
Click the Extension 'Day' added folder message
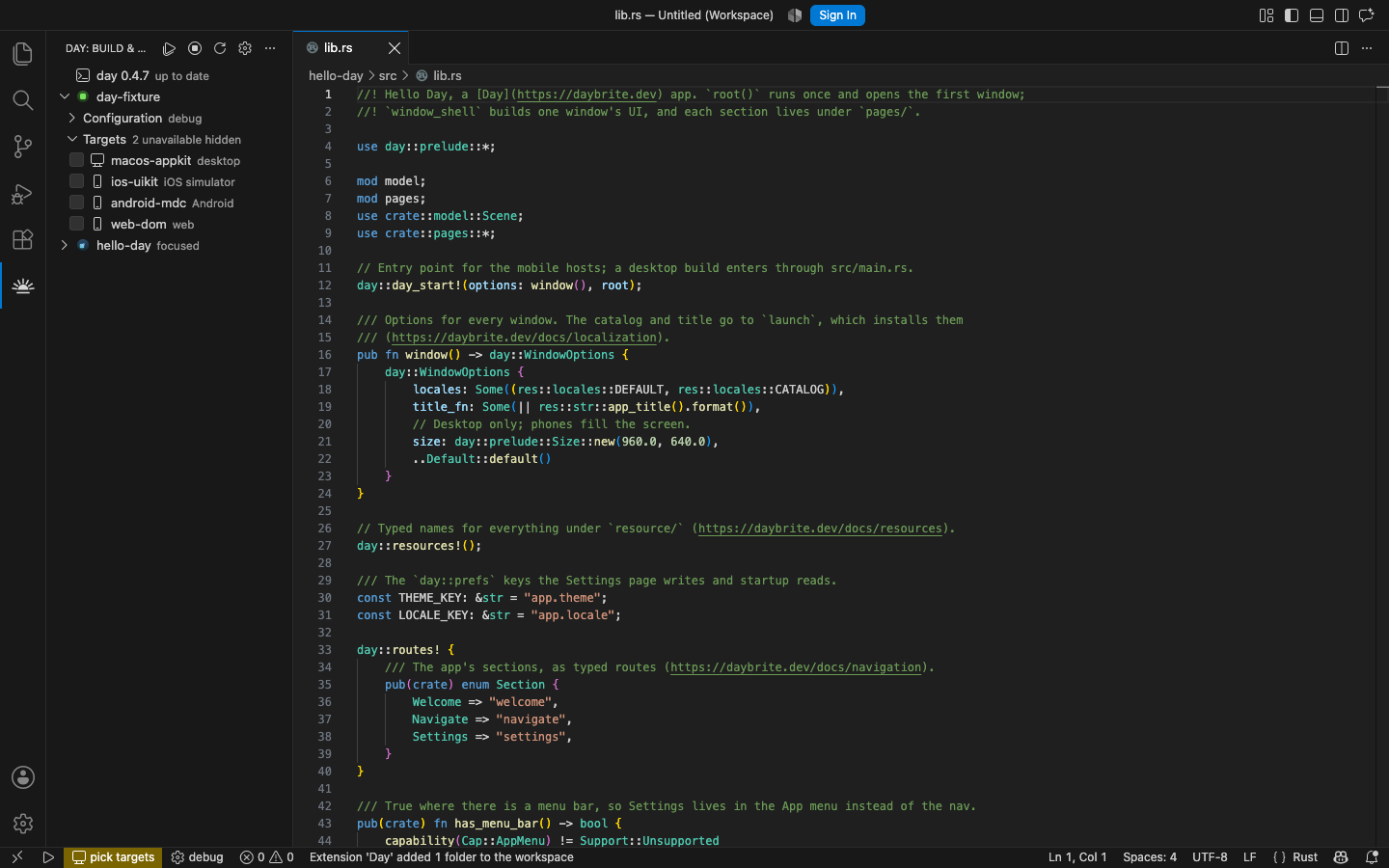(442, 857)
